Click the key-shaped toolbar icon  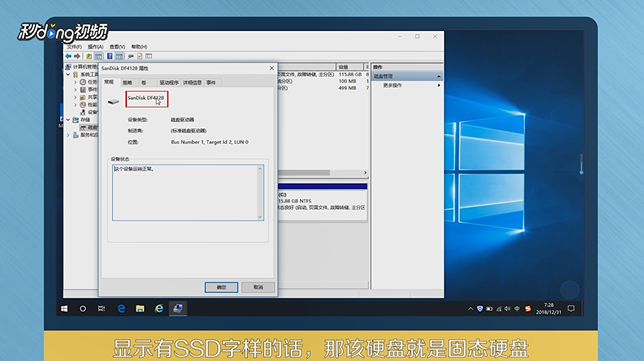pos(131,56)
